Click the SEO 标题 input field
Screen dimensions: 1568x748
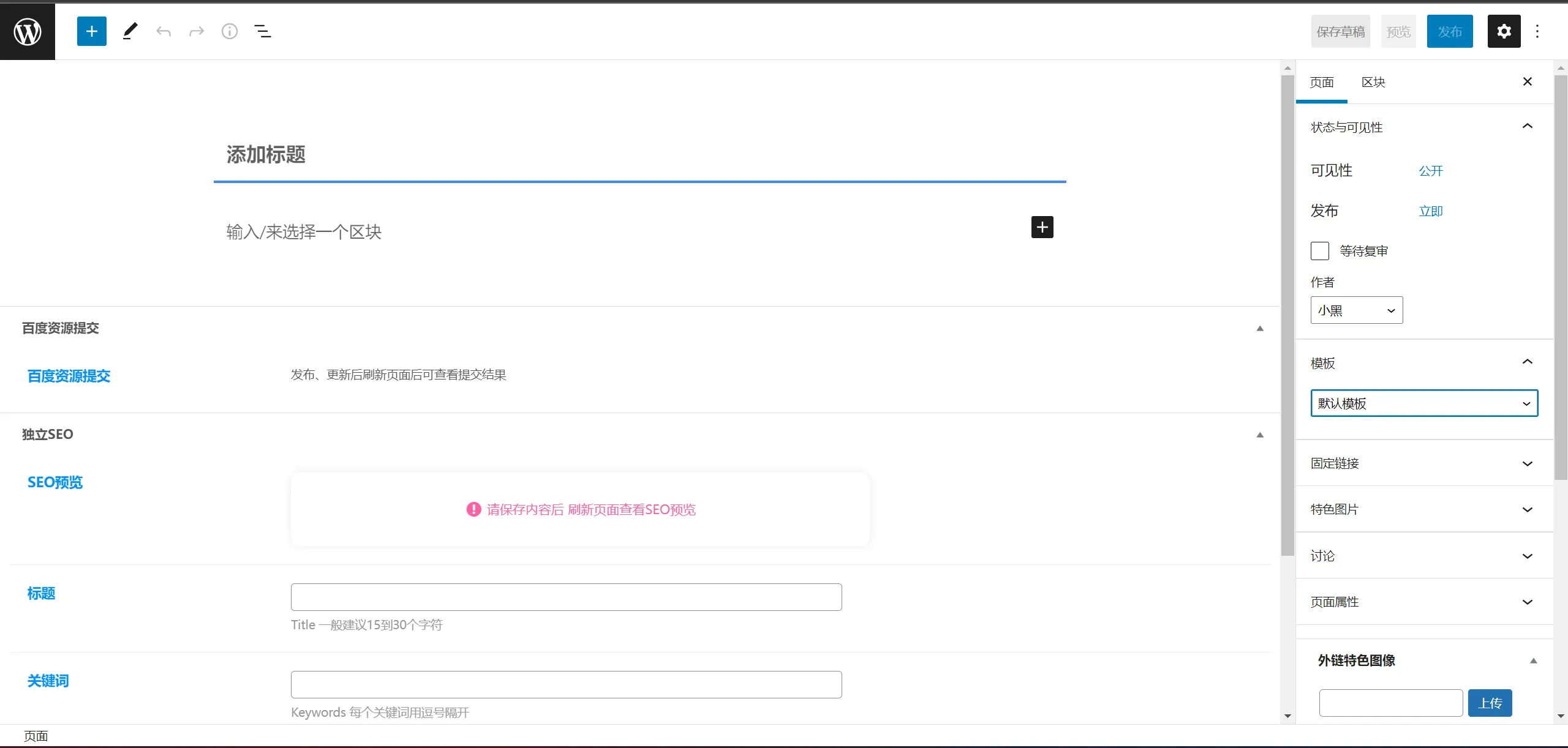[566, 597]
